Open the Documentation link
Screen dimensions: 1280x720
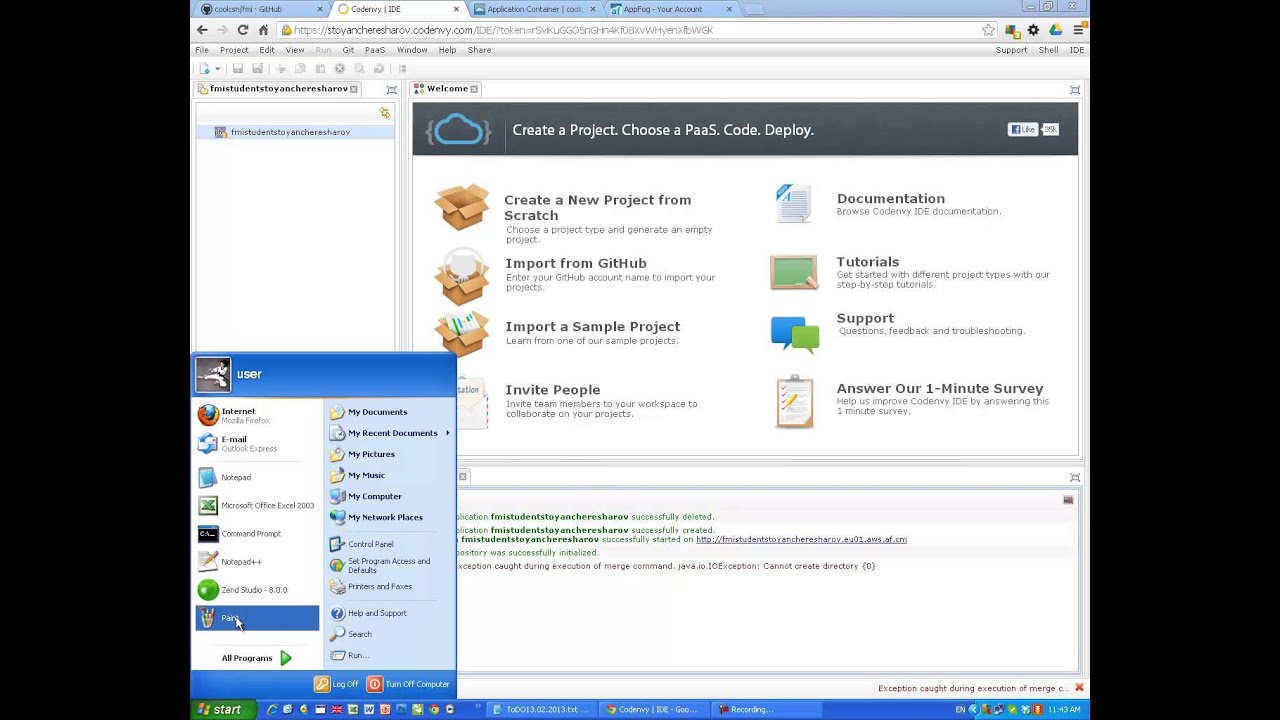pos(890,198)
